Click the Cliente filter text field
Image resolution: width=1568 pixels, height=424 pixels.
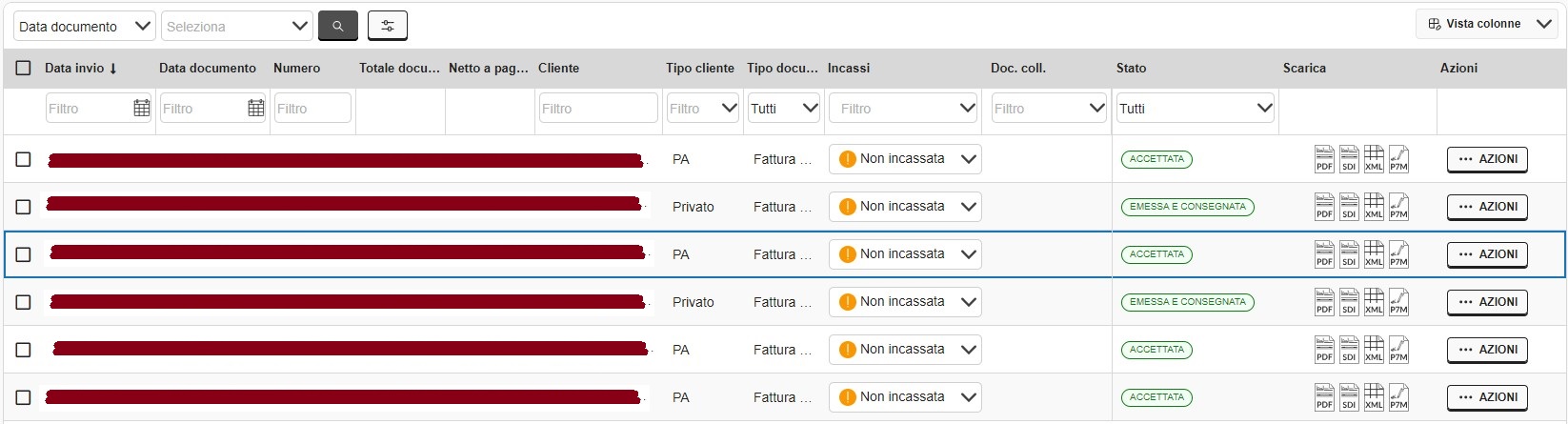(x=598, y=109)
